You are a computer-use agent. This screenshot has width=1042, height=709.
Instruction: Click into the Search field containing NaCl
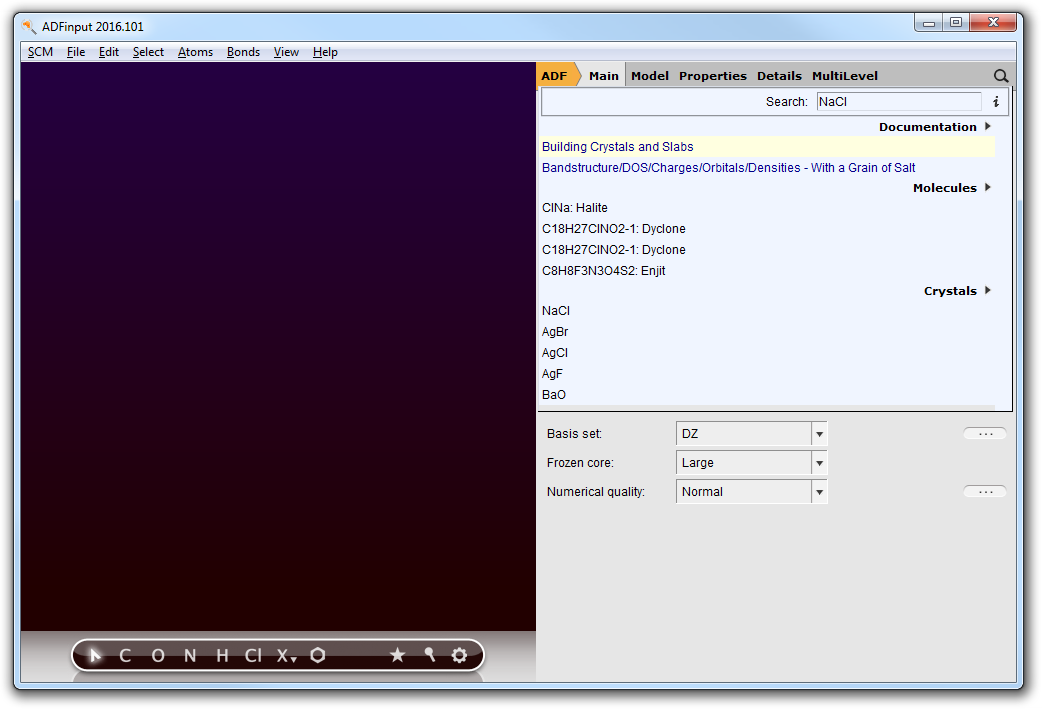(x=898, y=102)
